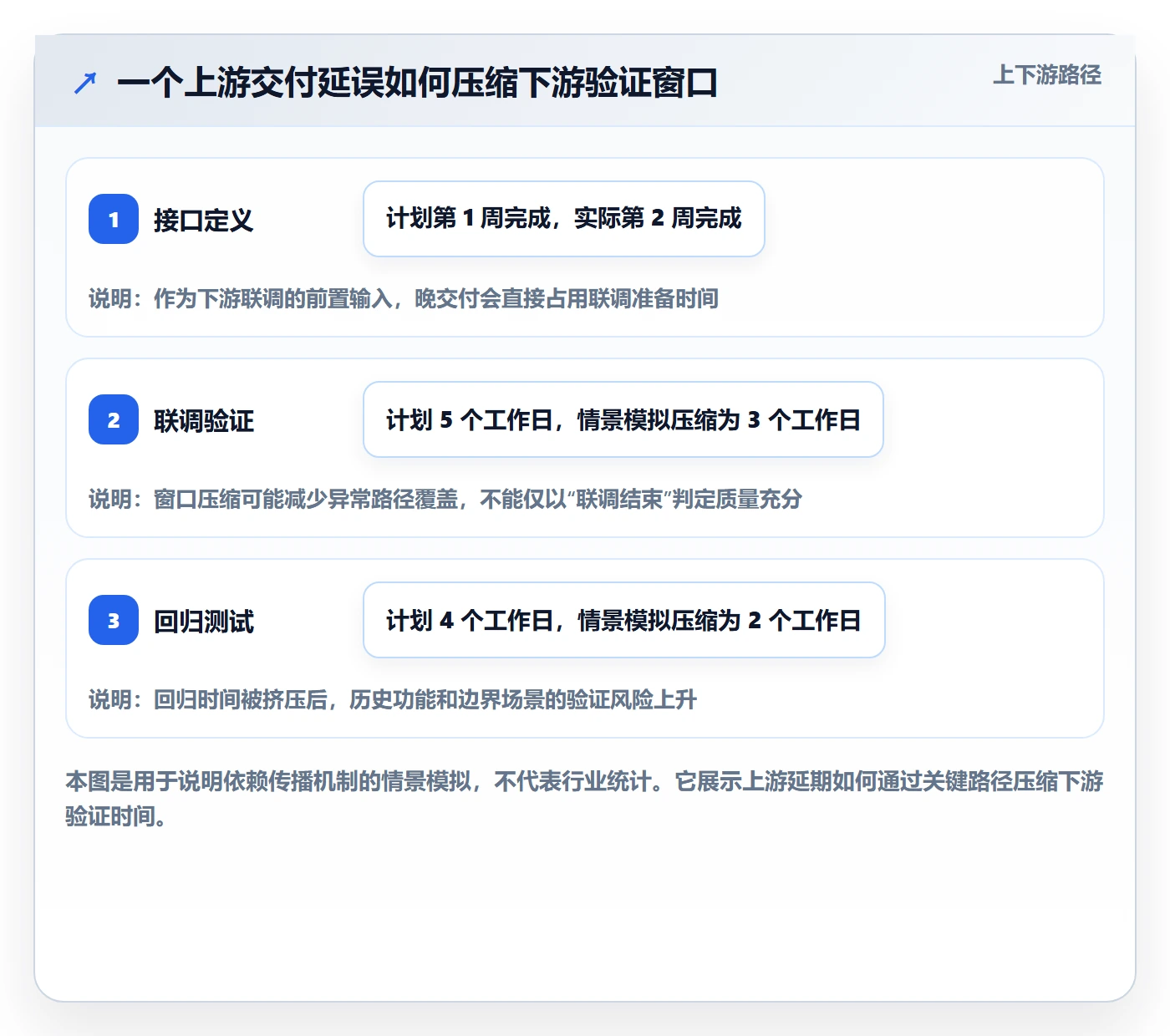The image size is (1170, 1036).
Task: Click the 计划 5 个工作日 compressed to 3 box
Action: 623,419
